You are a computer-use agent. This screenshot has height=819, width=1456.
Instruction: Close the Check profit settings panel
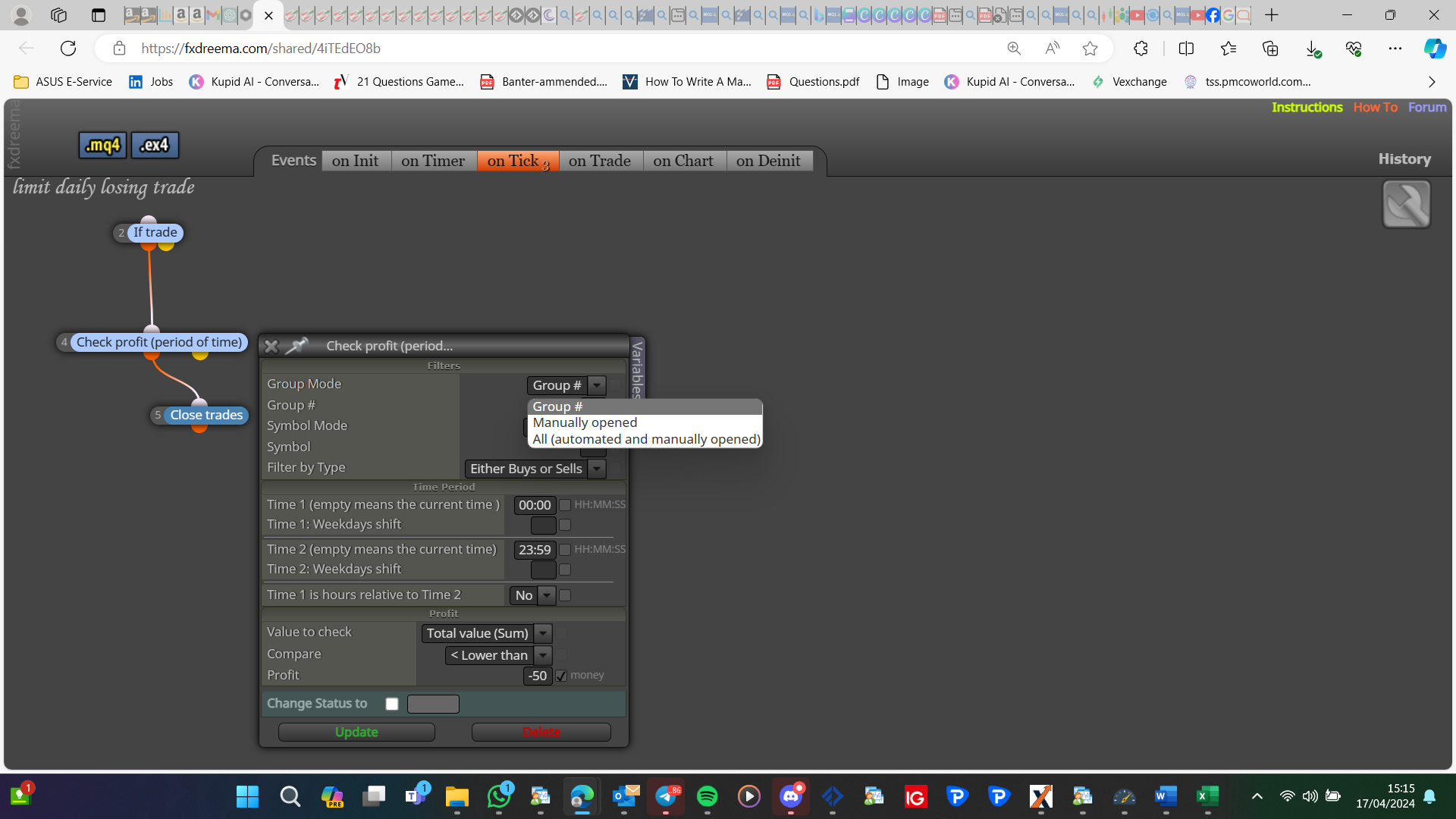[271, 346]
